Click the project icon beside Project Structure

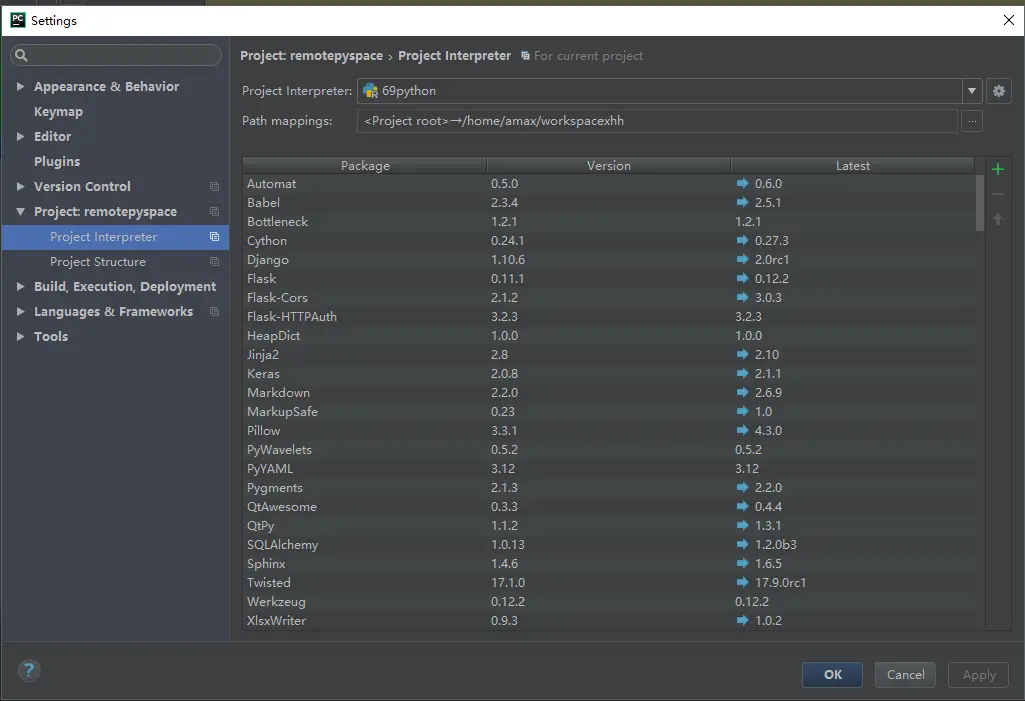[214, 262]
